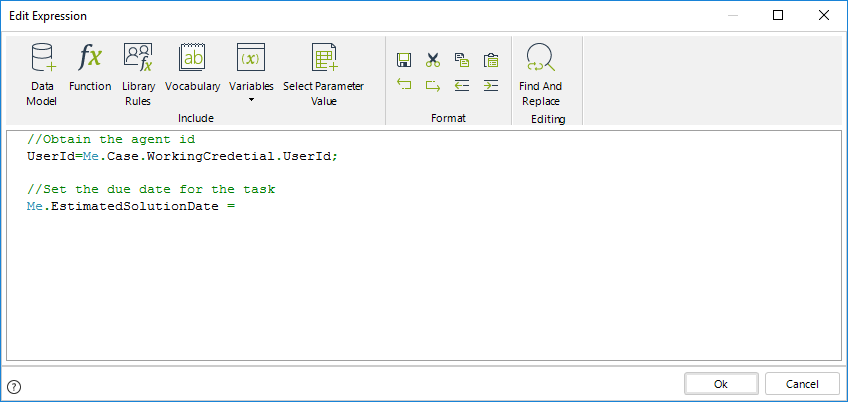848x402 pixels.
Task: Click the Copy icon
Action: click(x=461, y=60)
